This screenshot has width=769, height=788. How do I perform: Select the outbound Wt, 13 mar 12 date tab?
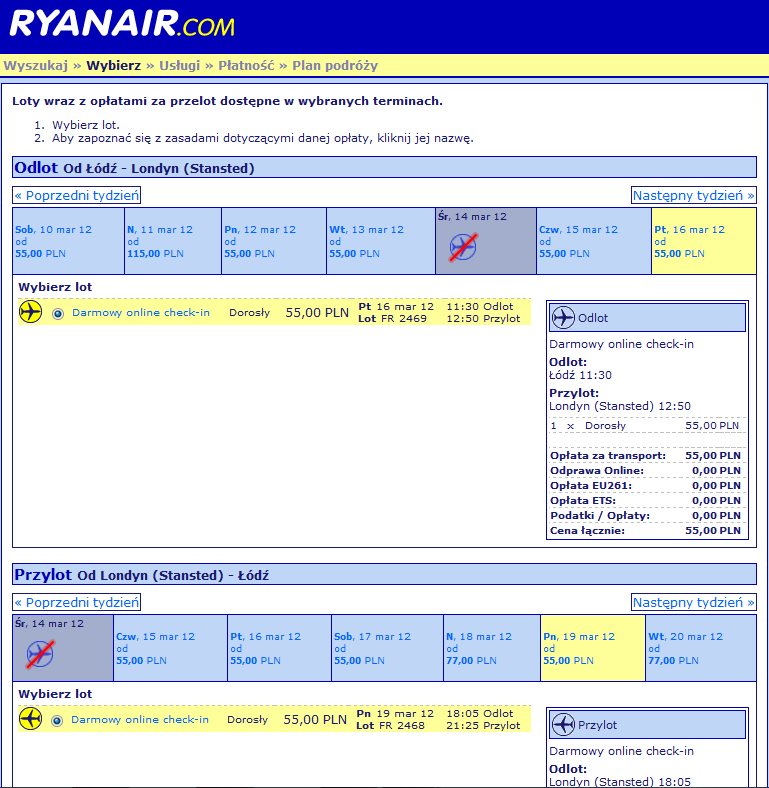tap(381, 241)
